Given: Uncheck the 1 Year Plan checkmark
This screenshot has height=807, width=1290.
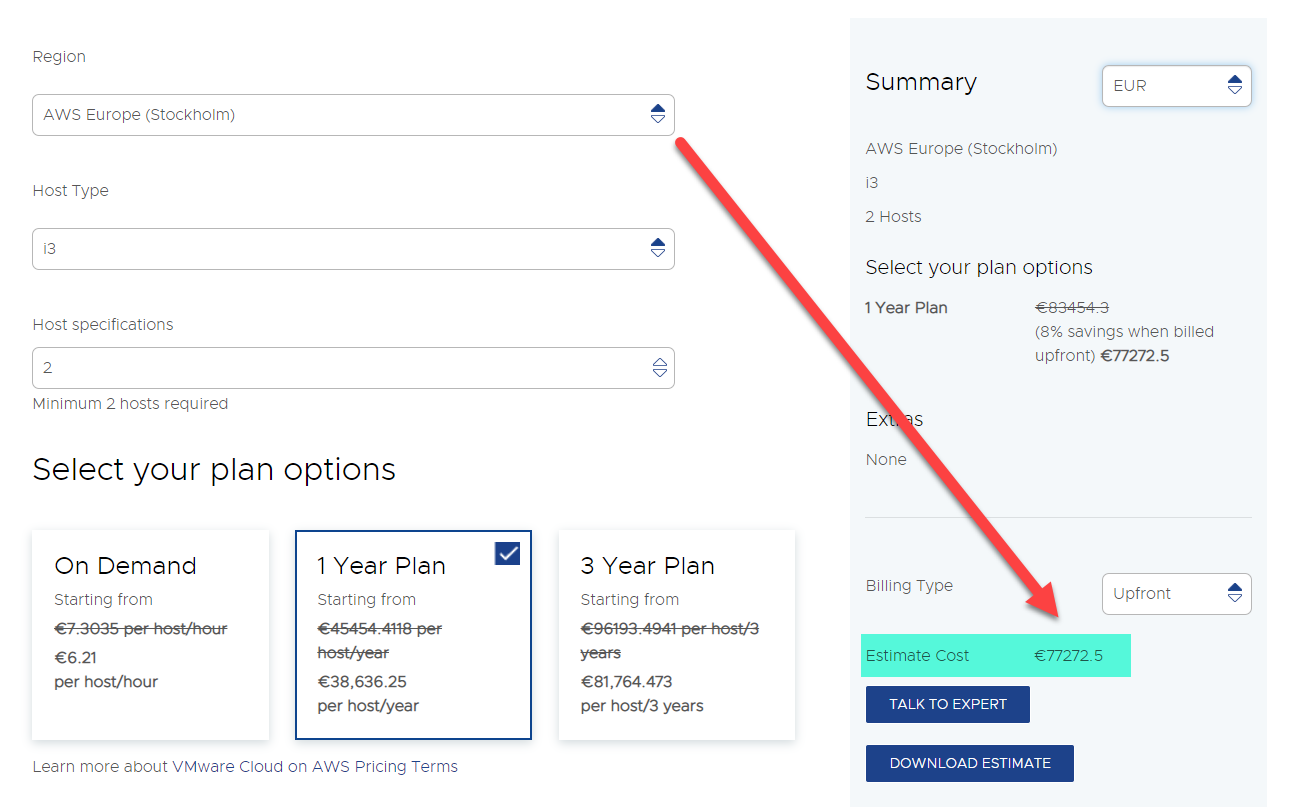Looking at the screenshot, I should pyautogui.click(x=508, y=553).
